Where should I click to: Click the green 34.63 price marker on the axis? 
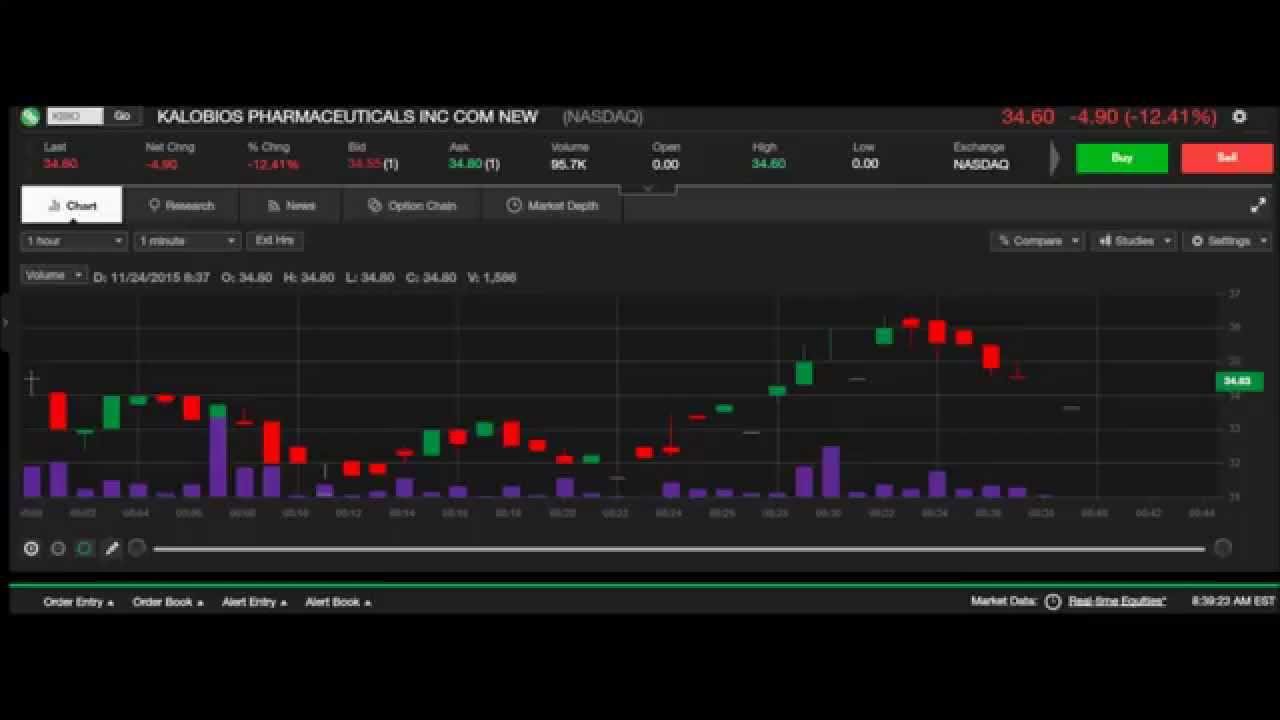1238,381
